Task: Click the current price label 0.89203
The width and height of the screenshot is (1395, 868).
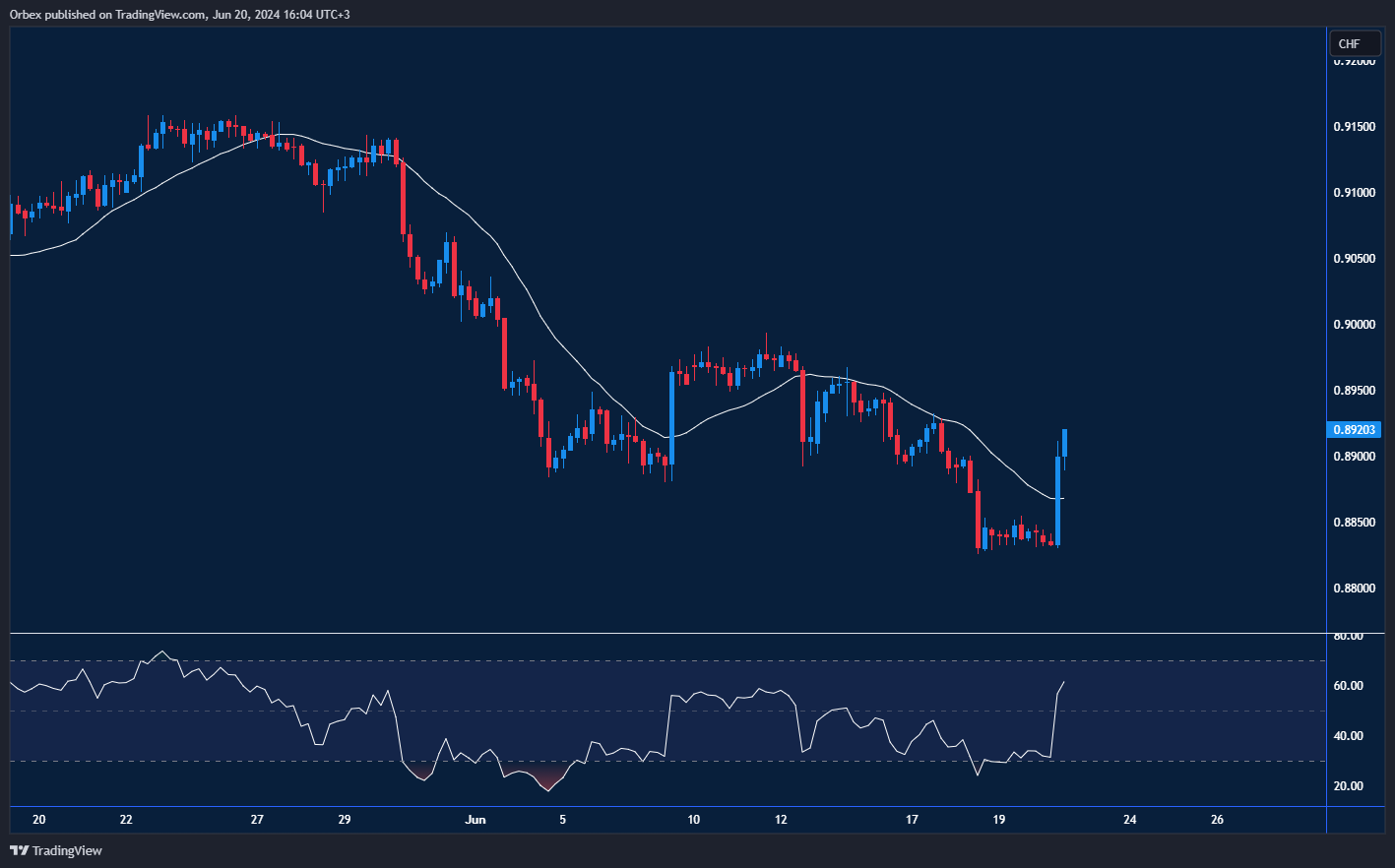Action: click(x=1355, y=430)
